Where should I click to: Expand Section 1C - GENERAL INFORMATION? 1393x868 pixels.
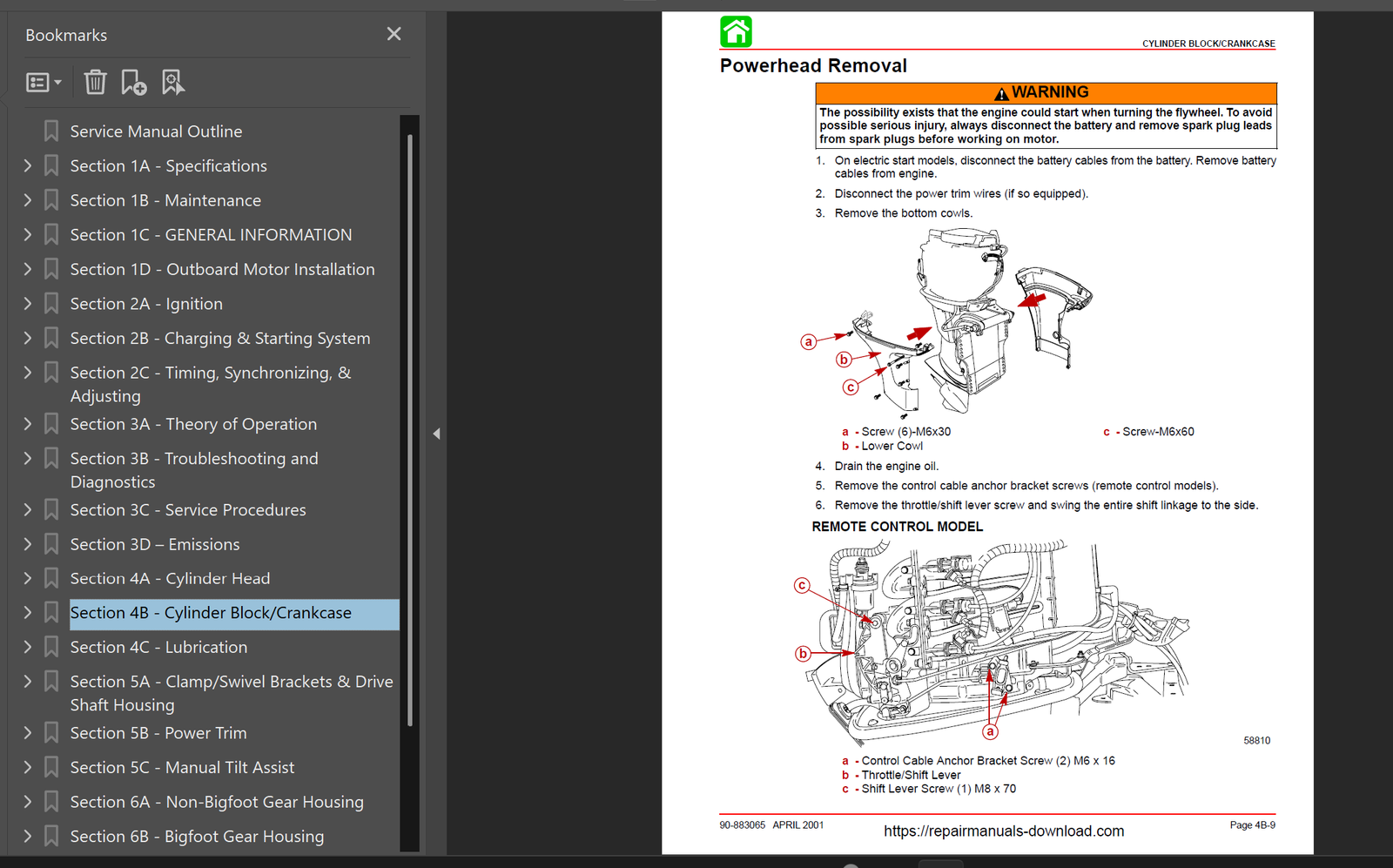pyautogui.click(x=27, y=234)
